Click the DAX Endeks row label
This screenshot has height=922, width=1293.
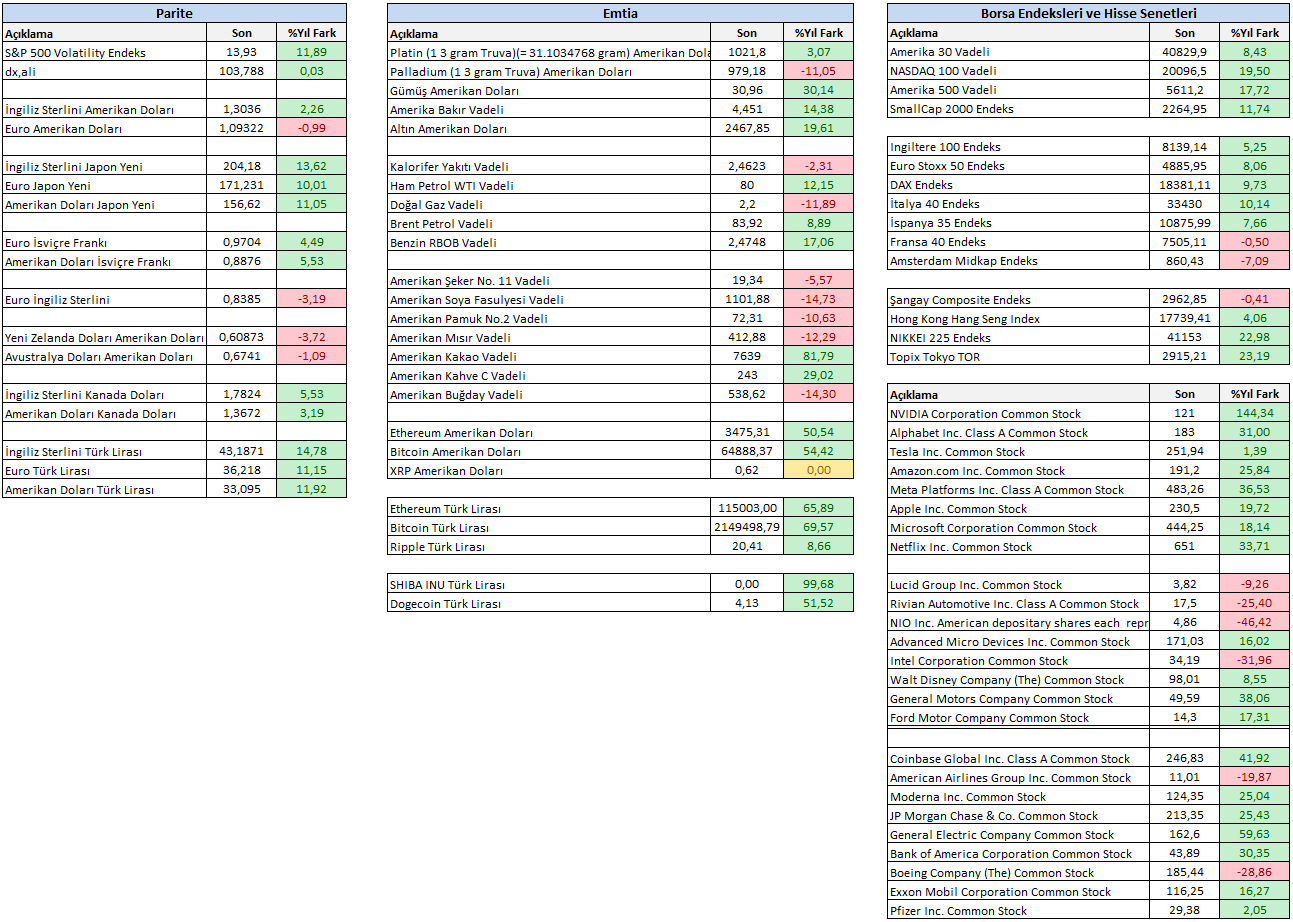1018,185
